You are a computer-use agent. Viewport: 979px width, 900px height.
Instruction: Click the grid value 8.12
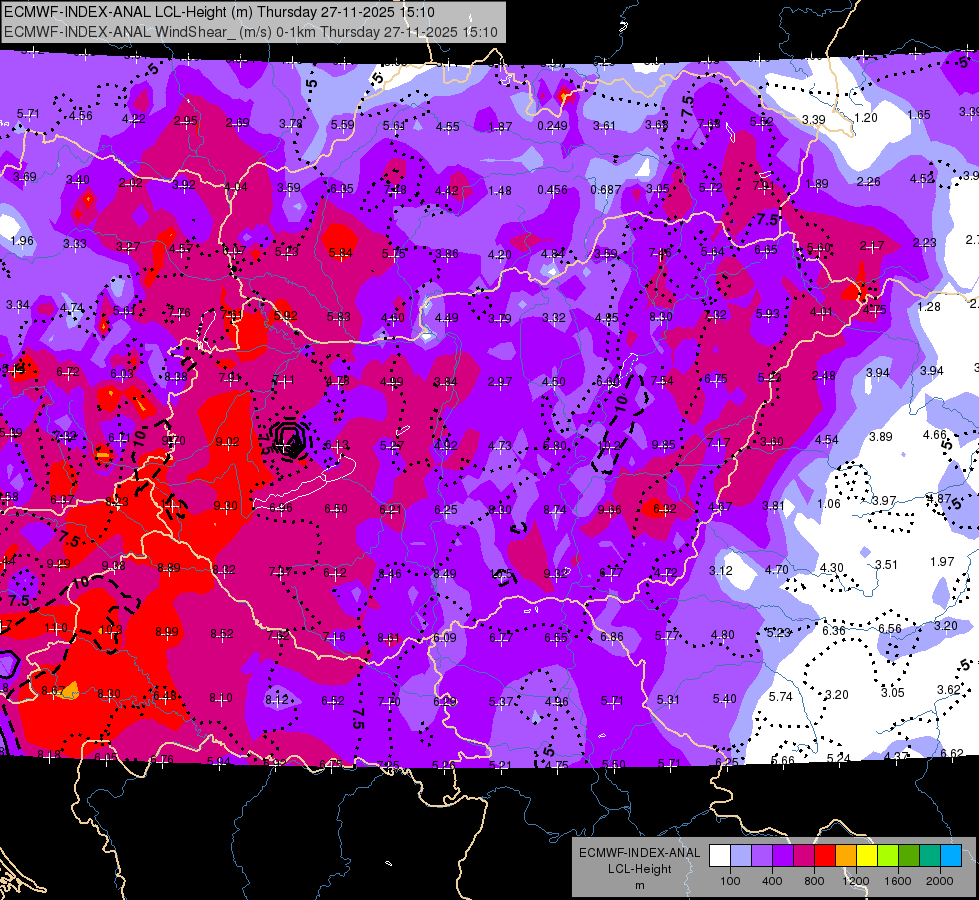pos(277,700)
